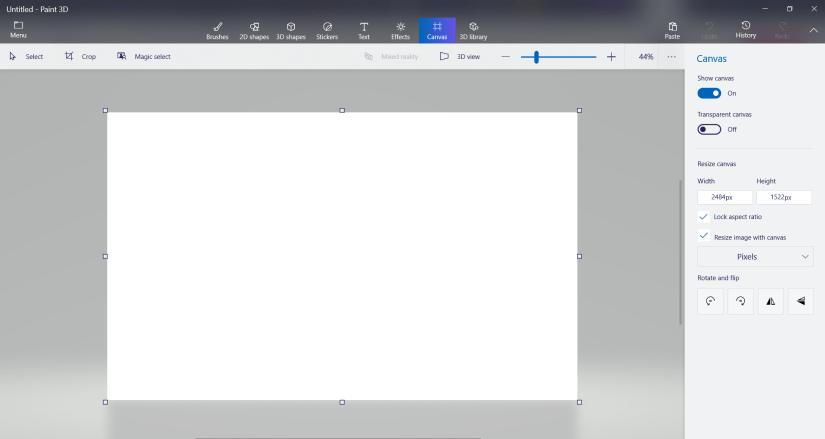Open the three-dot more options
This screenshot has height=439, width=825.
(671, 57)
